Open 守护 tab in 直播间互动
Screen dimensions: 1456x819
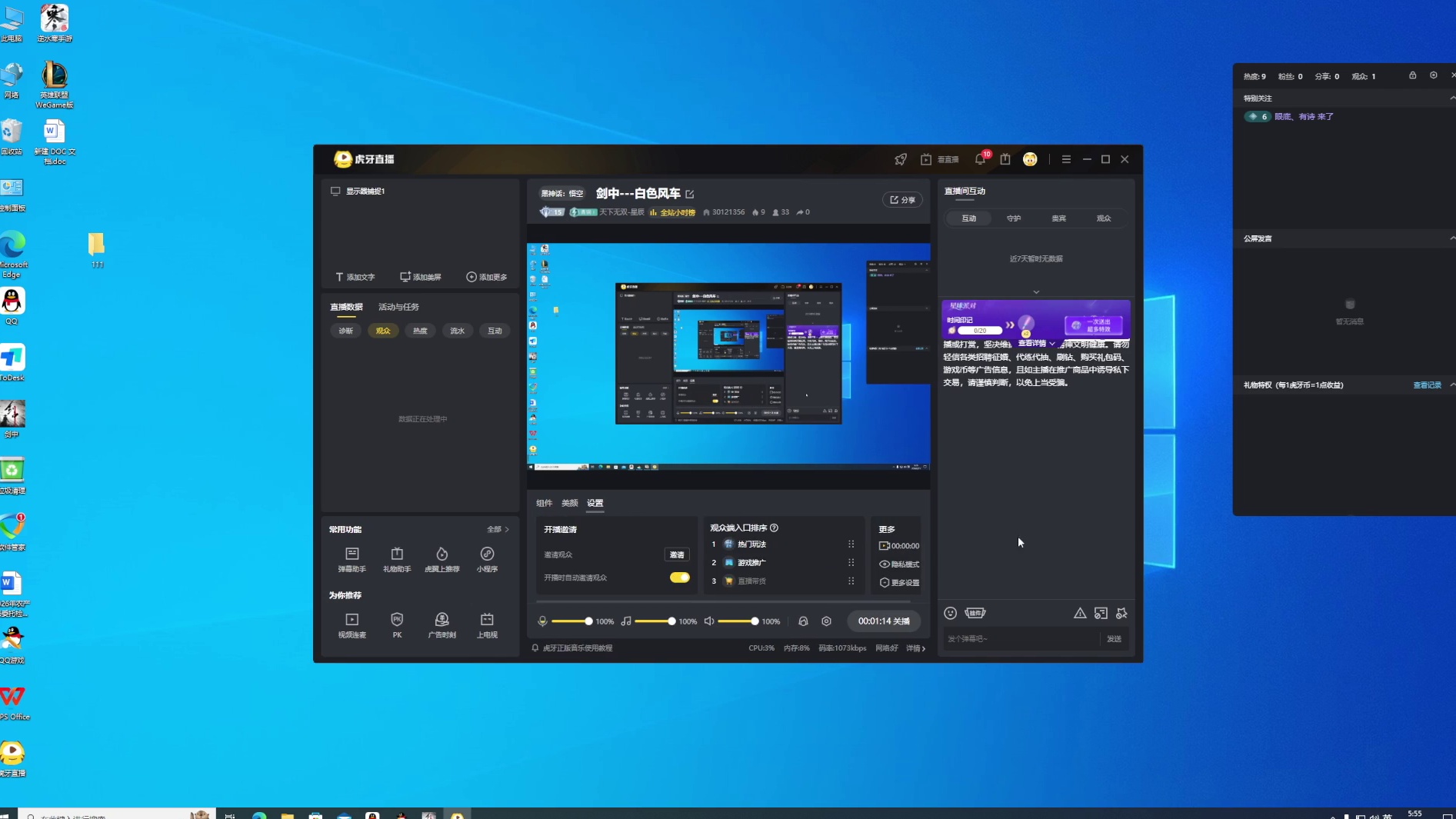(1014, 218)
